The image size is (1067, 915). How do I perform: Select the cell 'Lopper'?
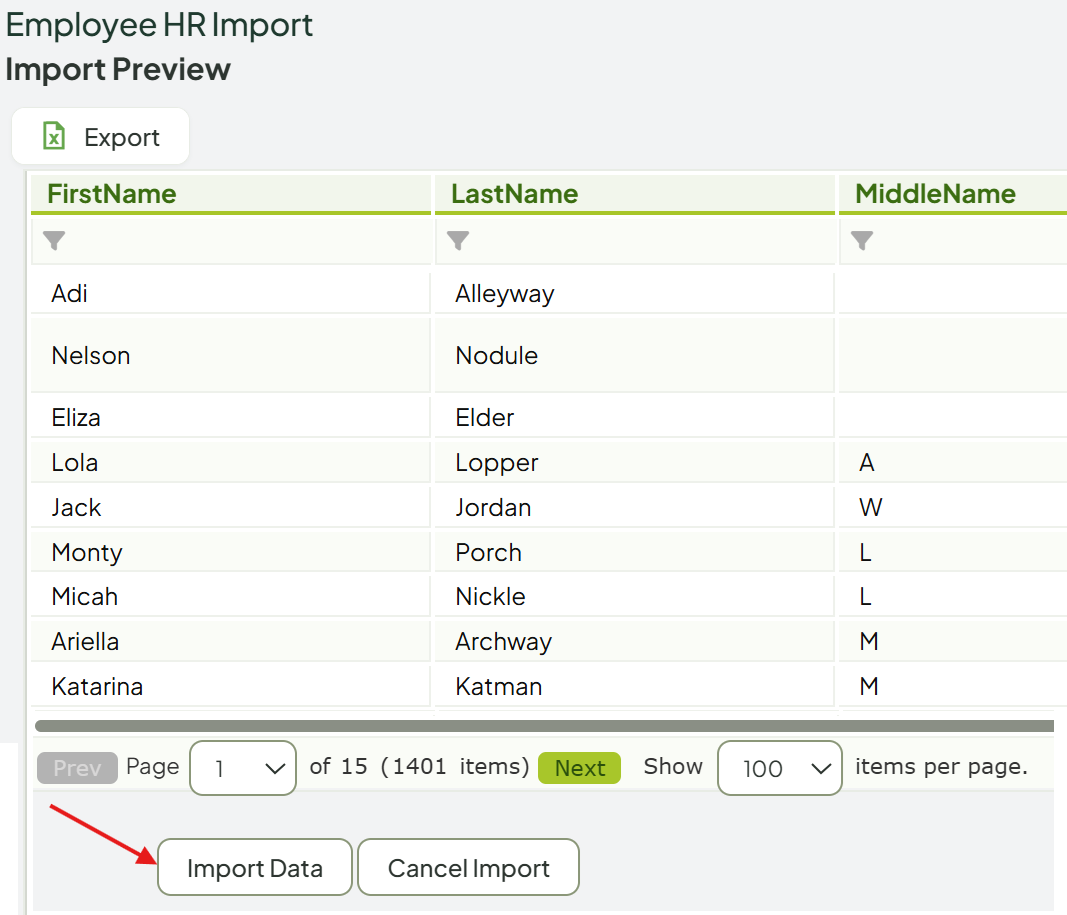(634, 463)
